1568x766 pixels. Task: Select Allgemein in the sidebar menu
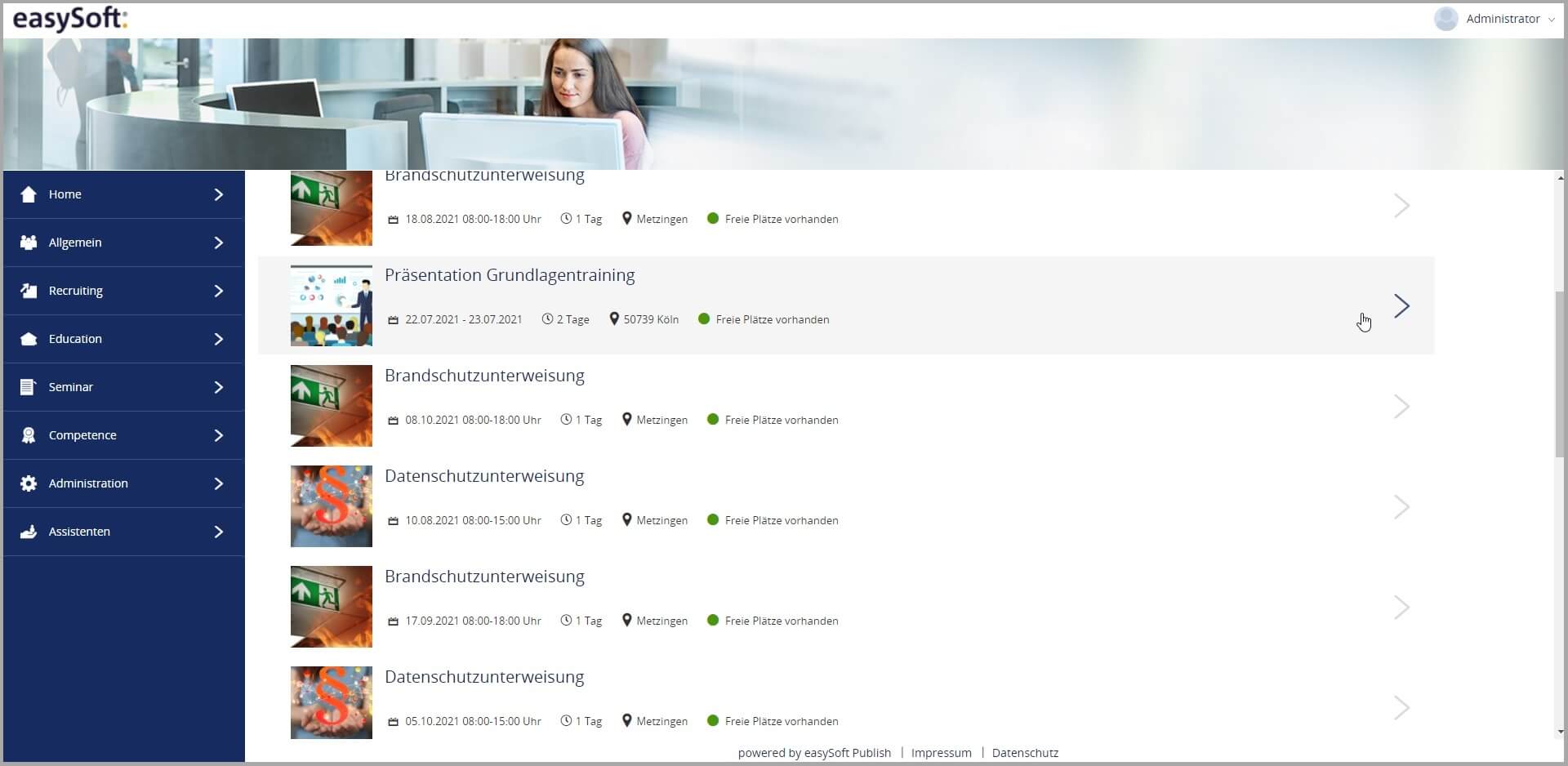coord(124,243)
